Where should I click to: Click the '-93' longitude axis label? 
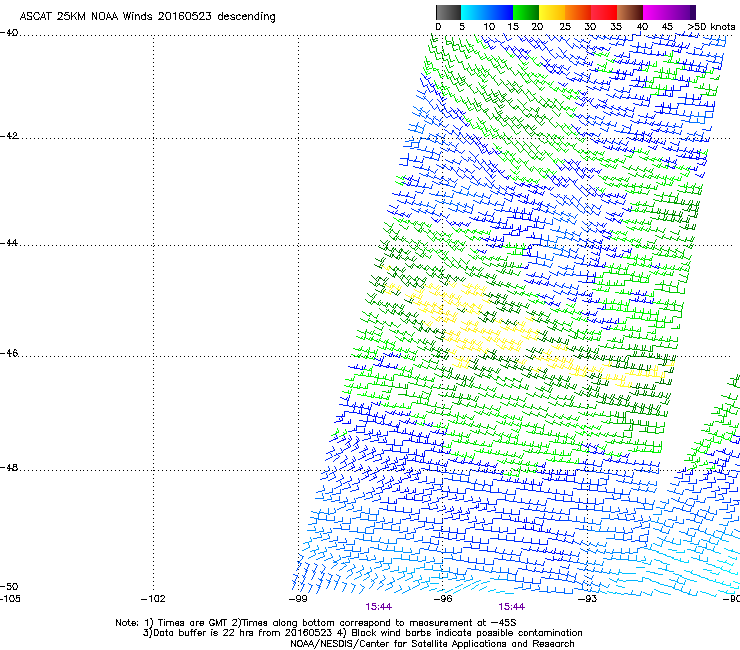(x=587, y=599)
